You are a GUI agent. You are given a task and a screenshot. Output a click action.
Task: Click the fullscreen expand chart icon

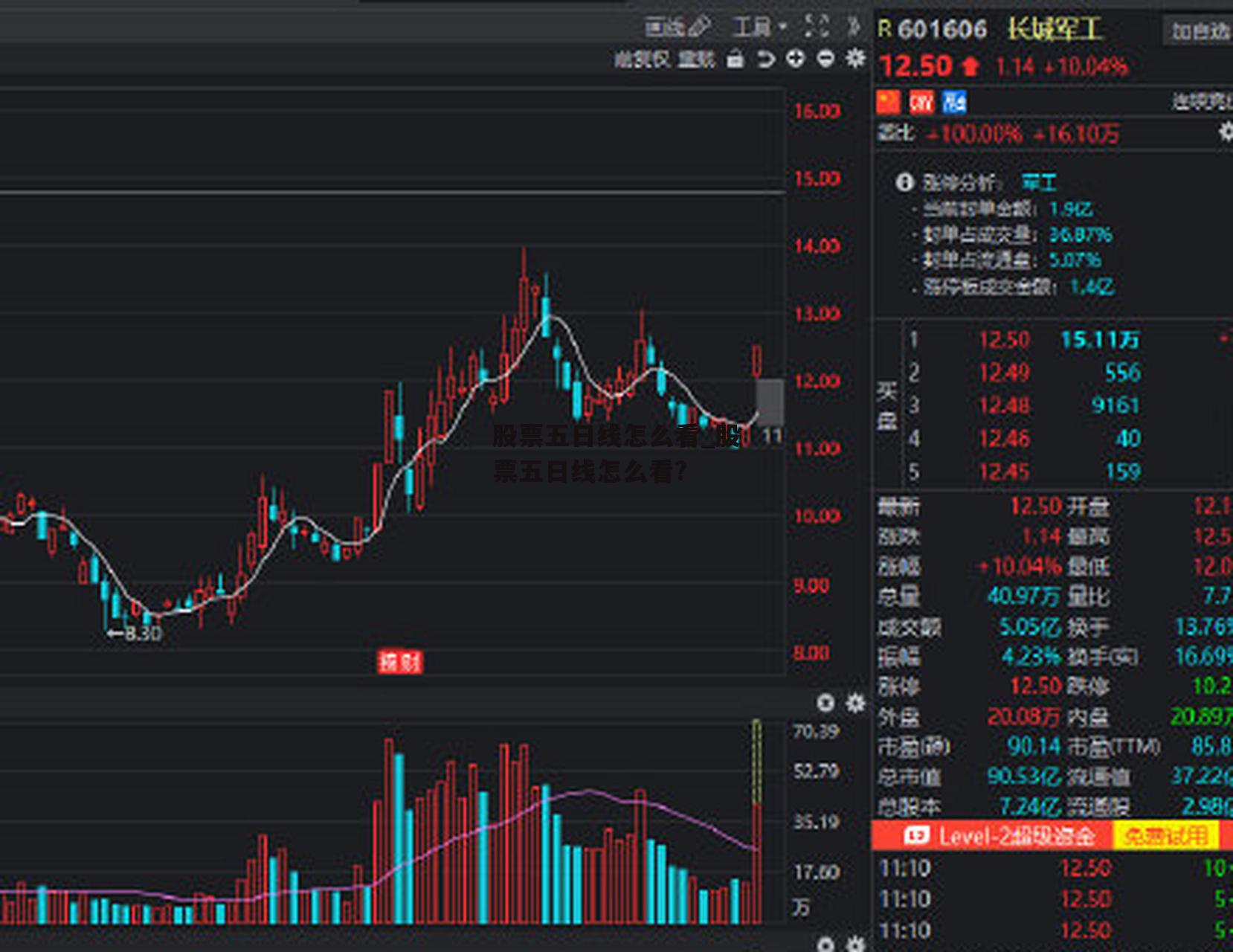817,27
